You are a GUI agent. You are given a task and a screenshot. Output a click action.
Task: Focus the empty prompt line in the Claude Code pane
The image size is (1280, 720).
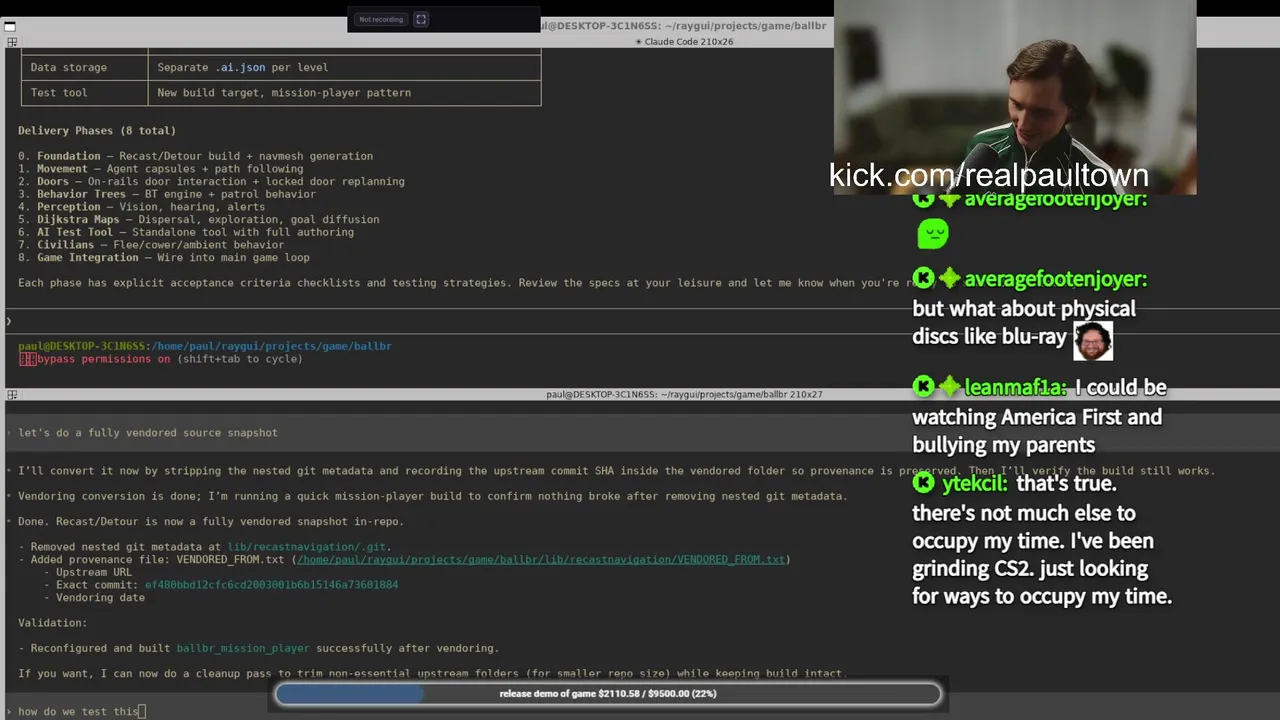pyautogui.click(x=640, y=321)
